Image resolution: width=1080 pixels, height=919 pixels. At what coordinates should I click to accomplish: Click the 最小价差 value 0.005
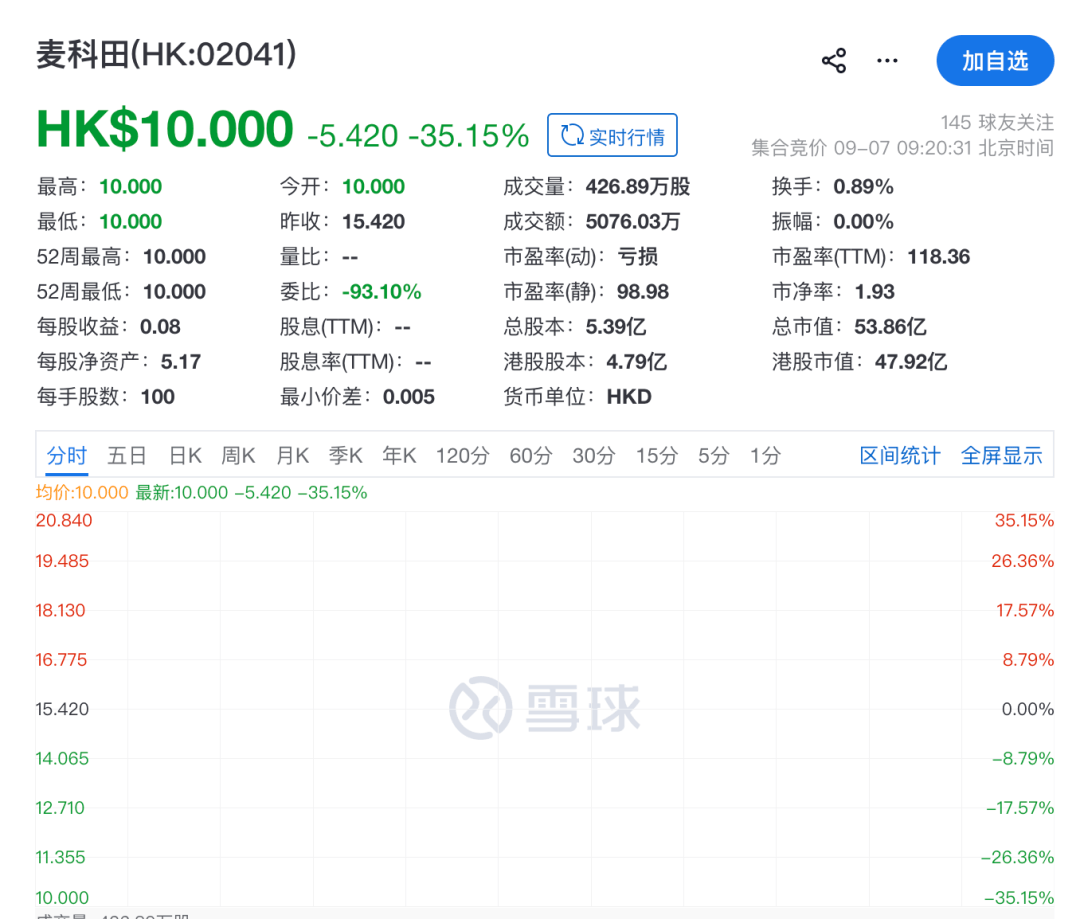408,397
